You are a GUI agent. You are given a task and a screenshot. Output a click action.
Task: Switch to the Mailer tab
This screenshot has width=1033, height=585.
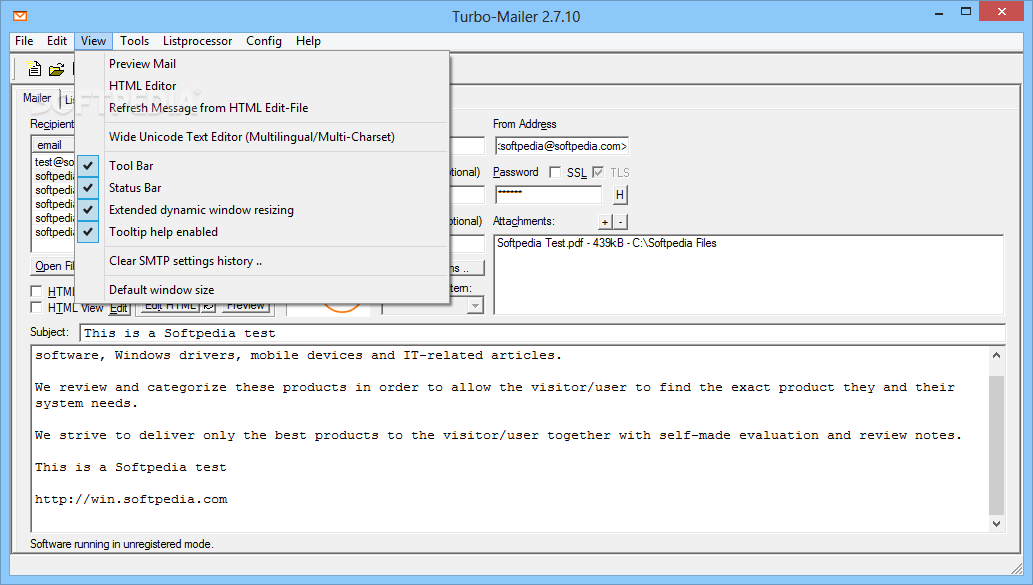click(37, 98)
